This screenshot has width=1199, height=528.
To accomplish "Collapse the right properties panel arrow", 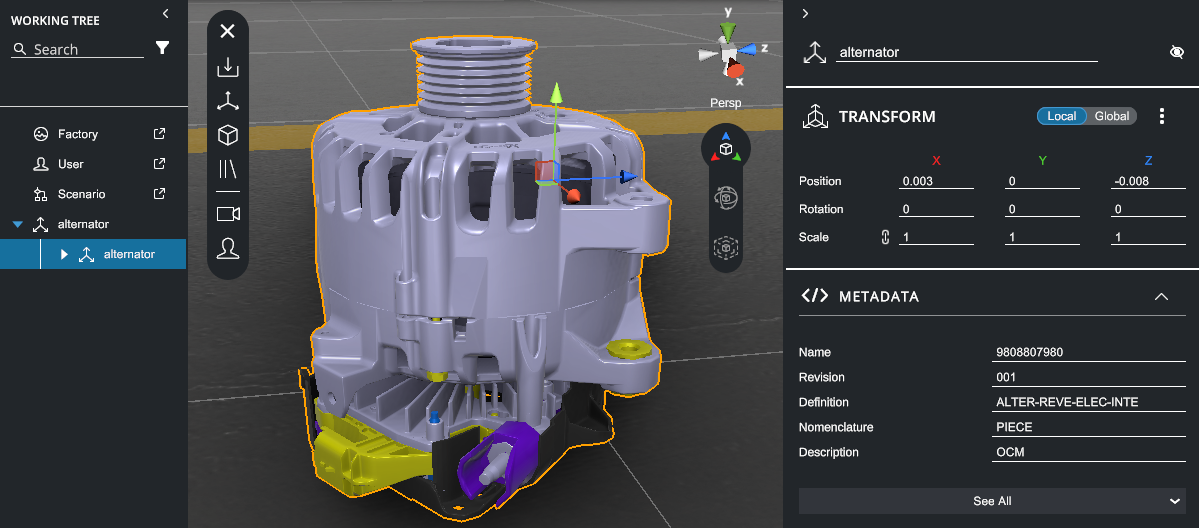I will tap(806, 13).
